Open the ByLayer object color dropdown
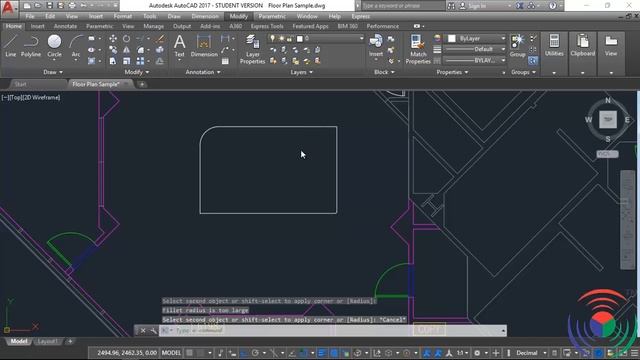Viewport: 640px width, 360px height. 476,38
